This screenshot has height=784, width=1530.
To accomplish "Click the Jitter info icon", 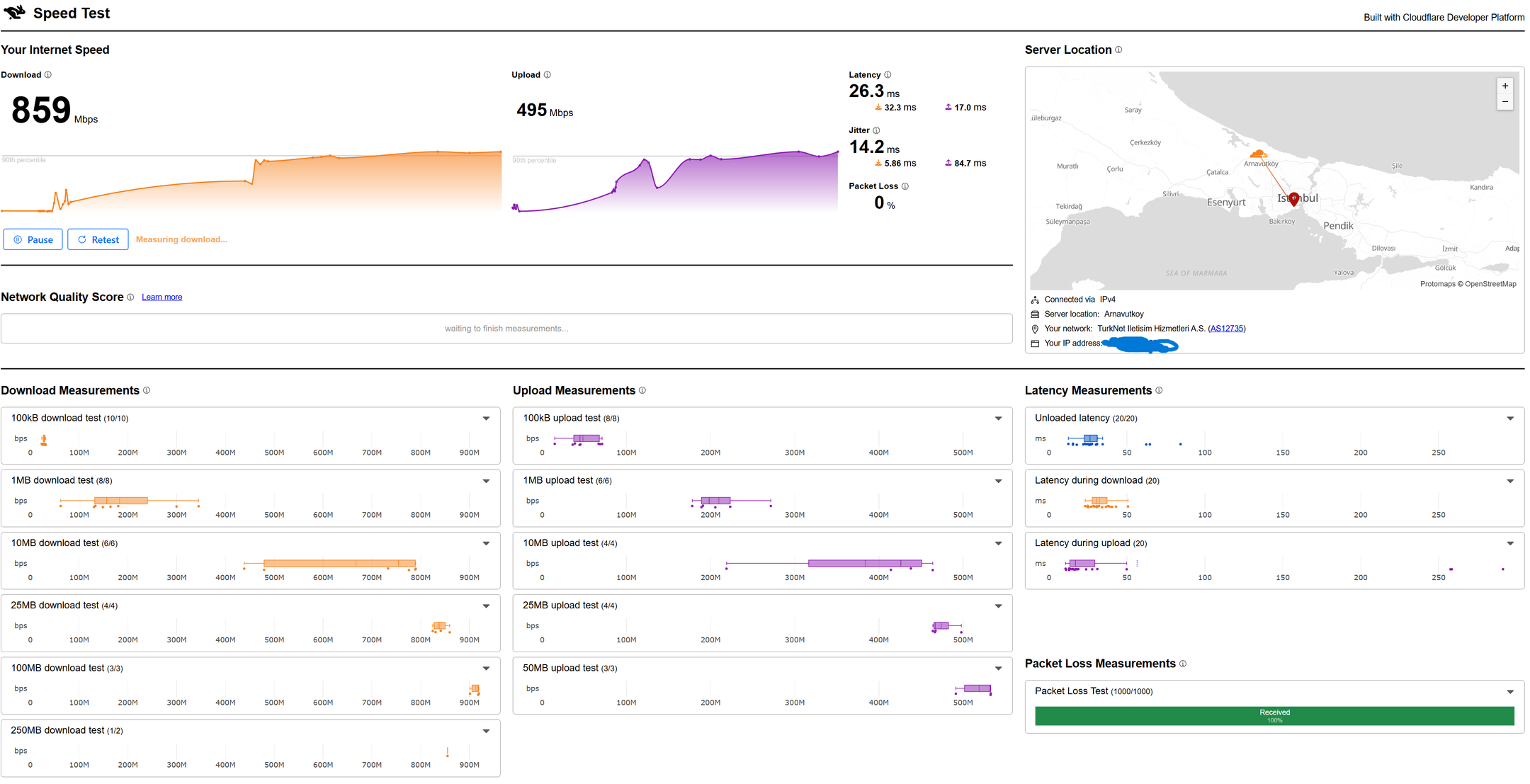I will point(876,130).
